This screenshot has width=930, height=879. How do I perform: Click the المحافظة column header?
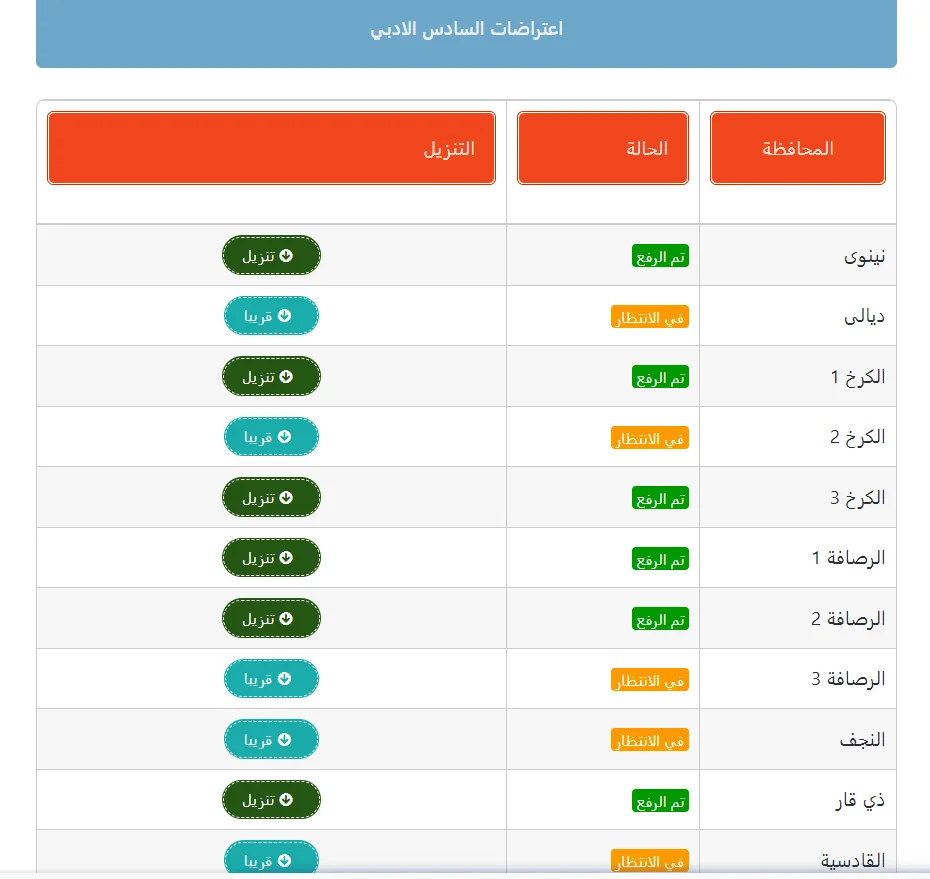797,149
